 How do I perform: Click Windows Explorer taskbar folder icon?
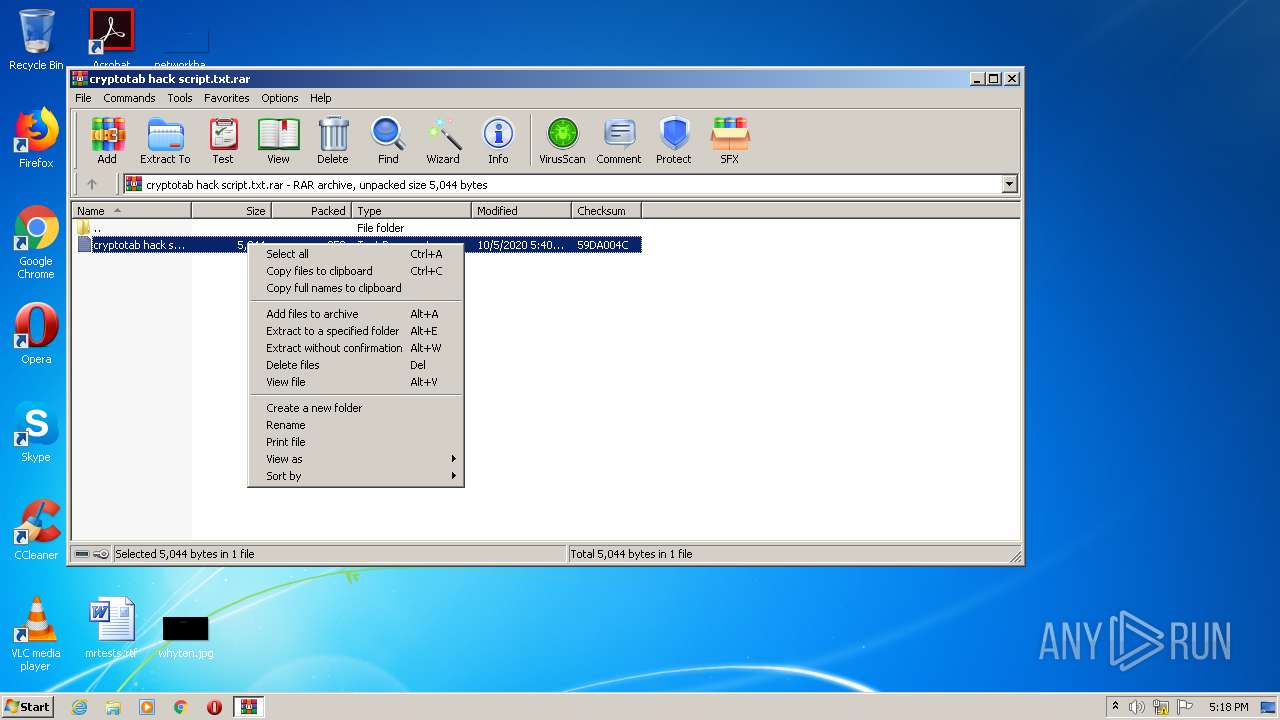click(x=113, y=707)
